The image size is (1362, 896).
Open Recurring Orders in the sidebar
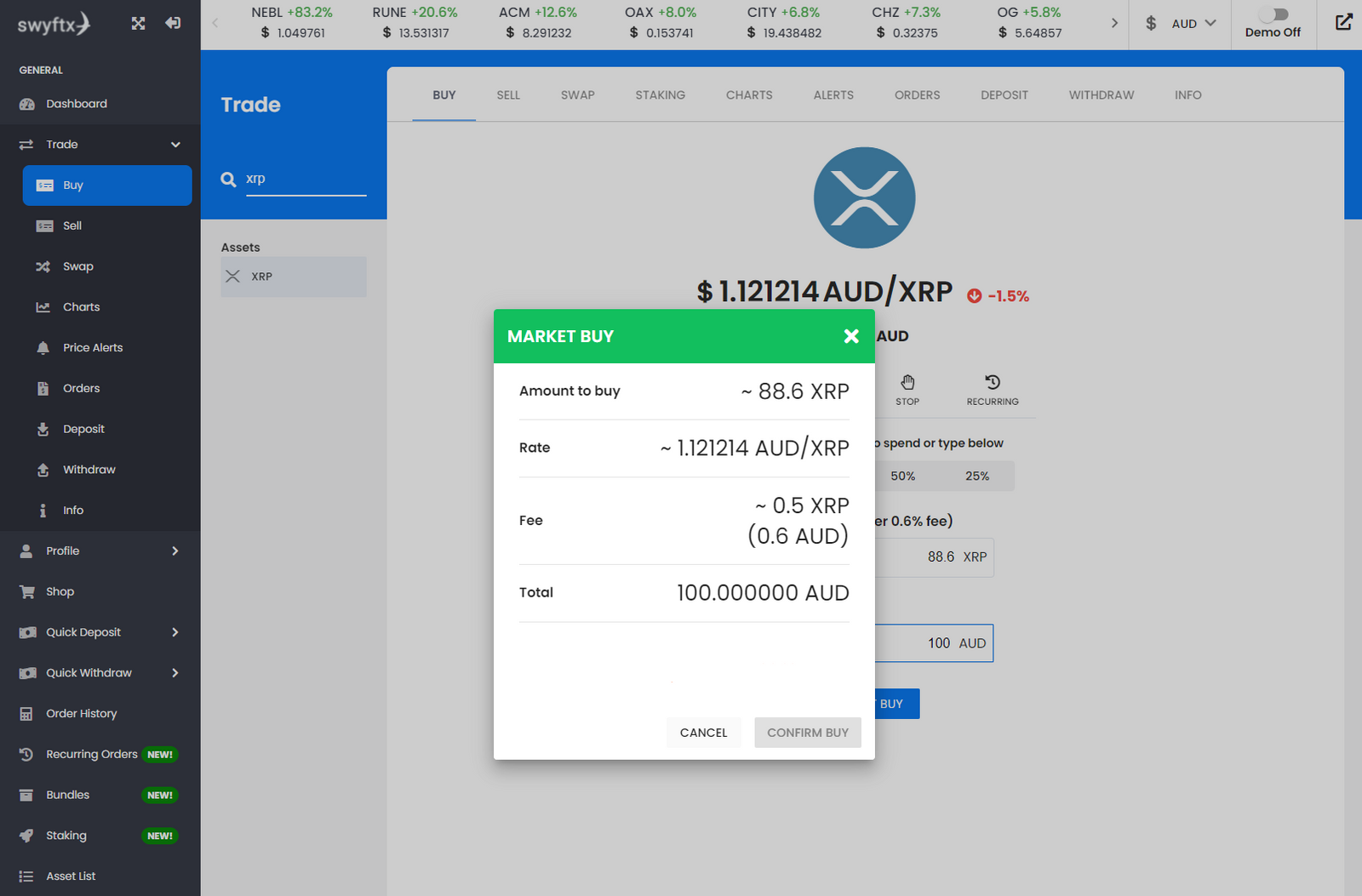tap(100, 755)
